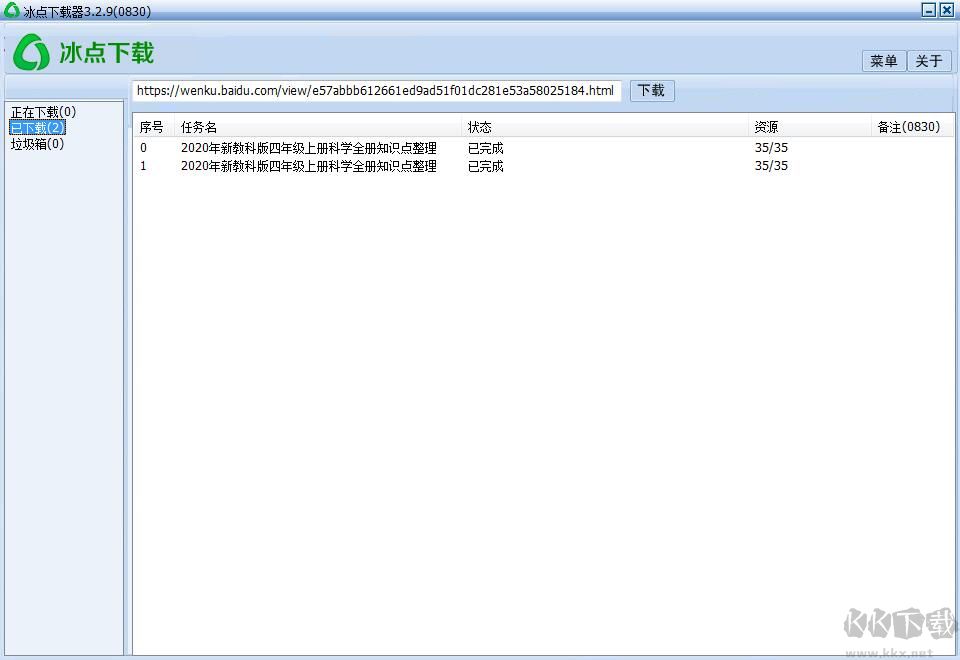The image size is (960, 660).
Task: Open the 菜单 menu button
Action: point(883,61)
